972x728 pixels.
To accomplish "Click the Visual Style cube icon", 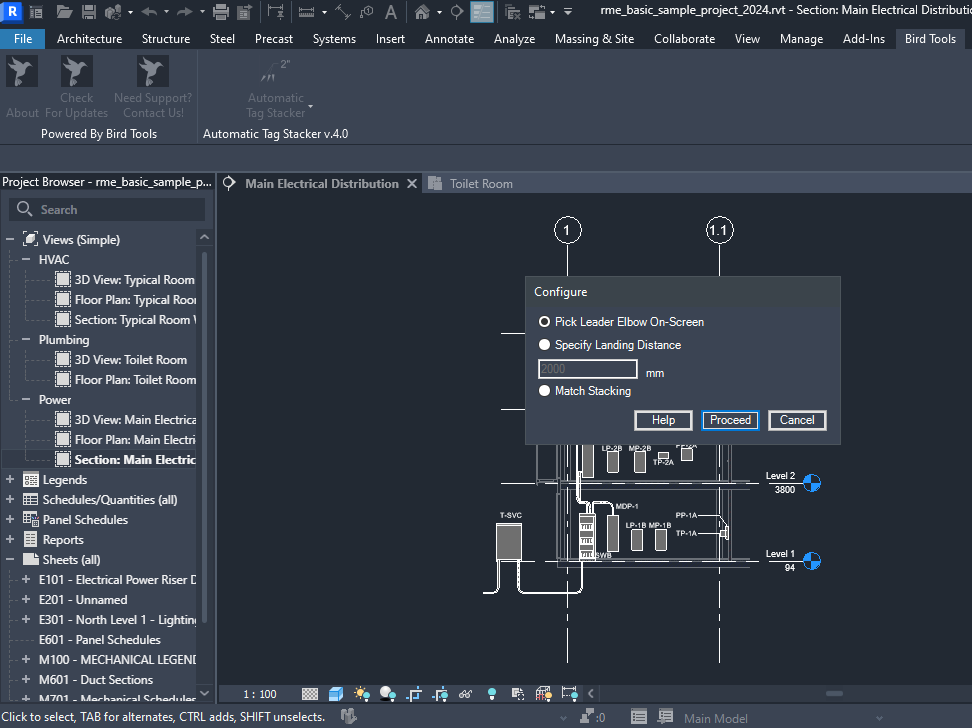I will point(336,693).
